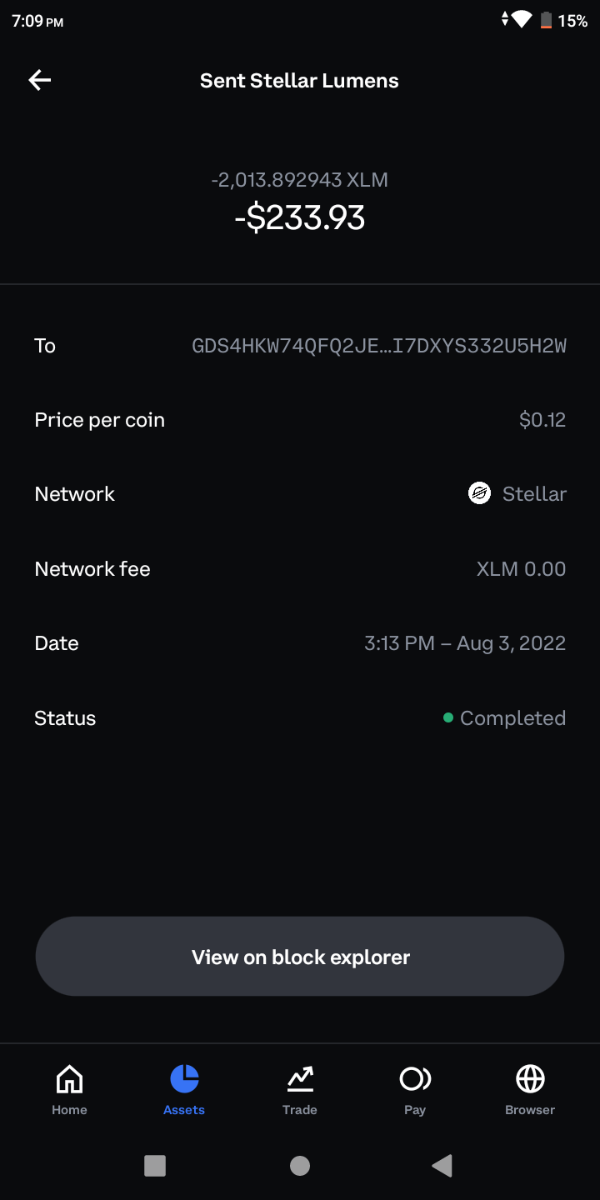Tap the back arrow icon
600x1200 pixels.
coord(40,81)
